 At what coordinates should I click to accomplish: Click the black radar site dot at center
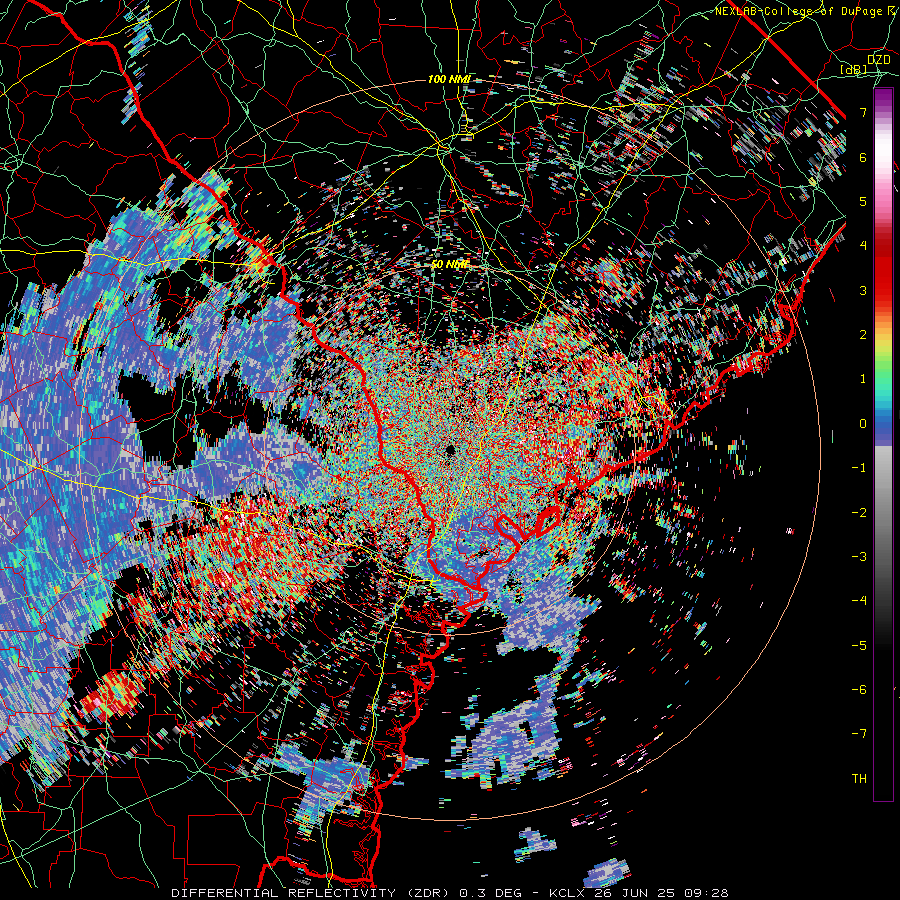point(450,450)
